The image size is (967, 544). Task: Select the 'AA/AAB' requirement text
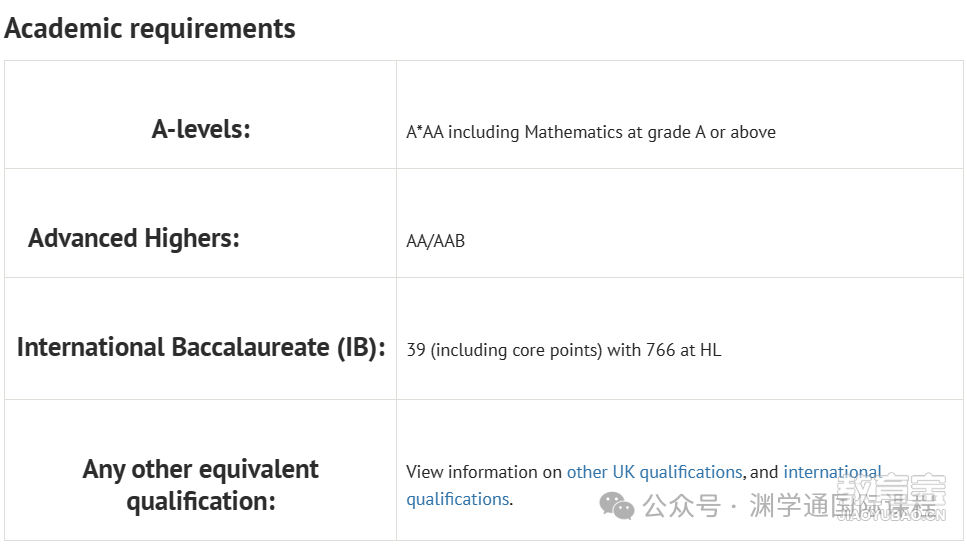435,241
